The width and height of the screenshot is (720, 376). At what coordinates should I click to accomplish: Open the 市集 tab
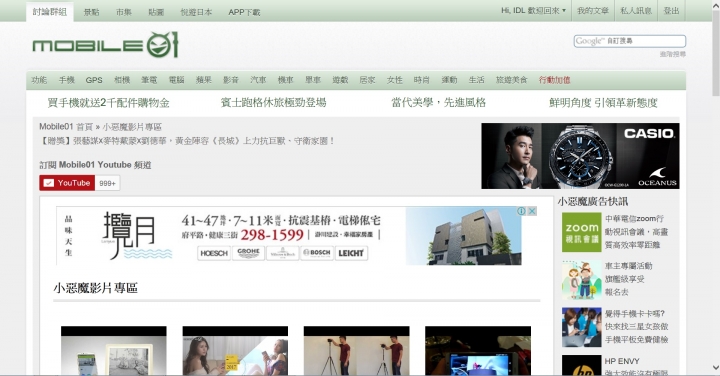124,12
